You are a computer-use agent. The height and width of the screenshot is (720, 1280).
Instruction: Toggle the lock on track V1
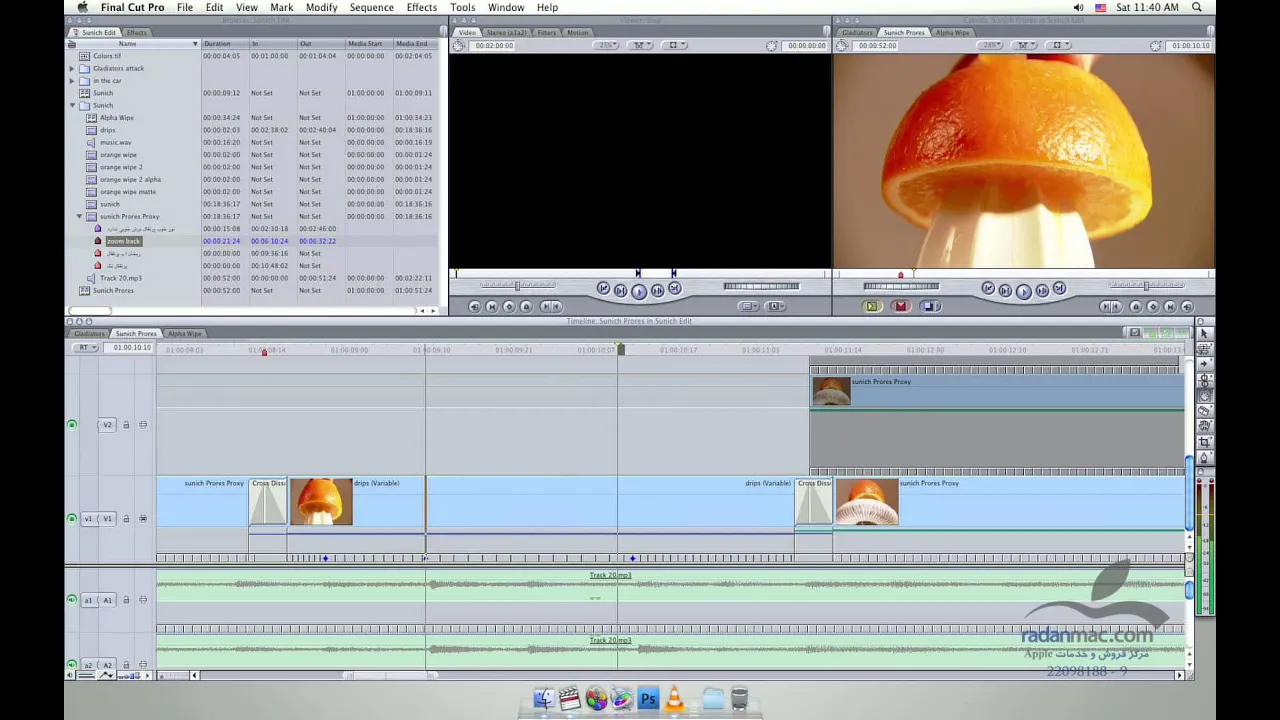126,518
